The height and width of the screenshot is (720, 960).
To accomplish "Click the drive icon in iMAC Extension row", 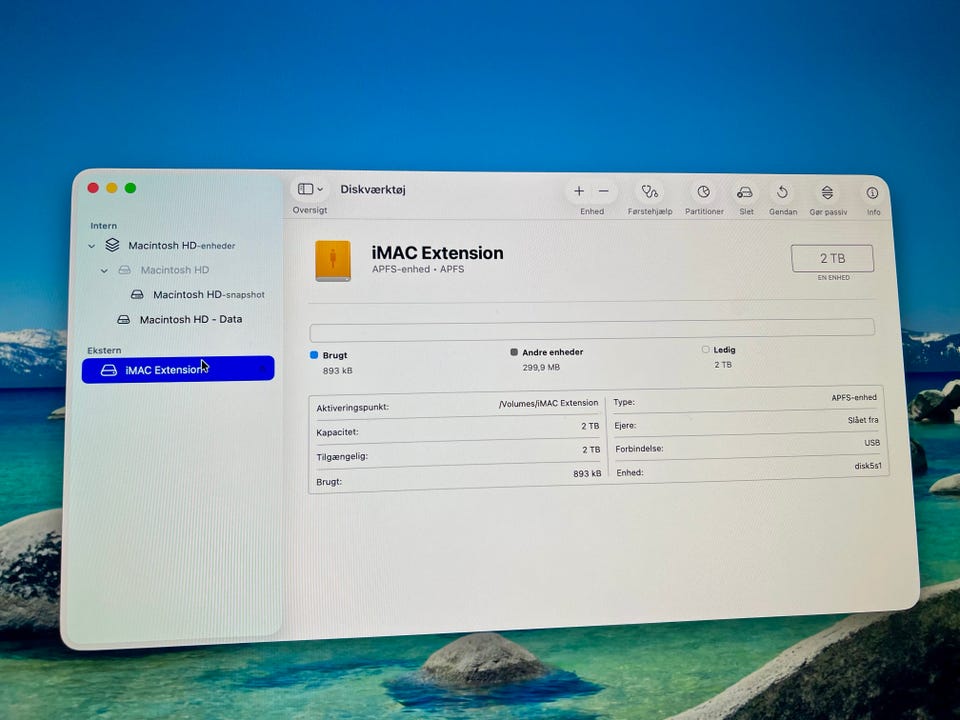I will 109,370.
